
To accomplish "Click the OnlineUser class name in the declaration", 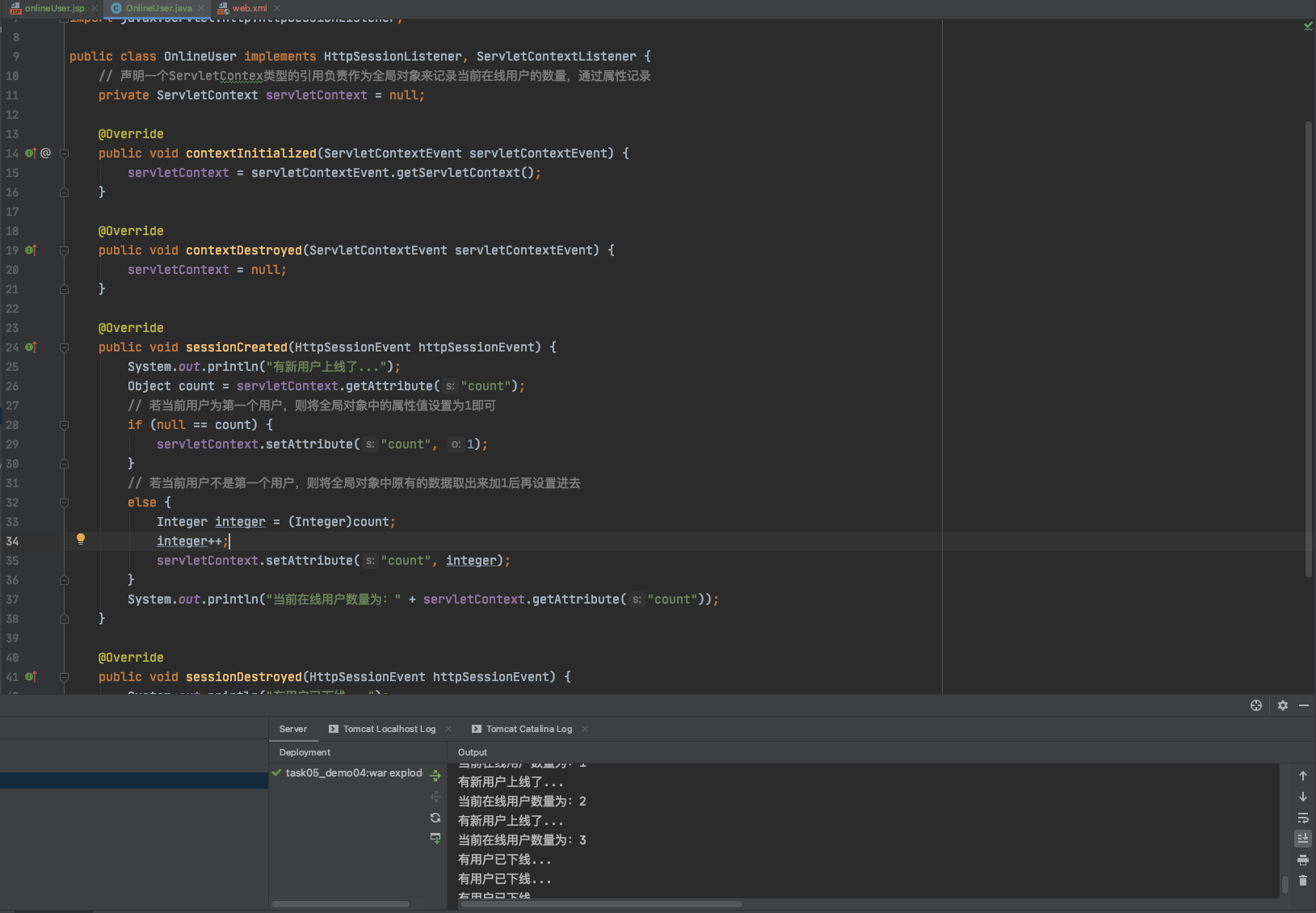I will point(200,57).
